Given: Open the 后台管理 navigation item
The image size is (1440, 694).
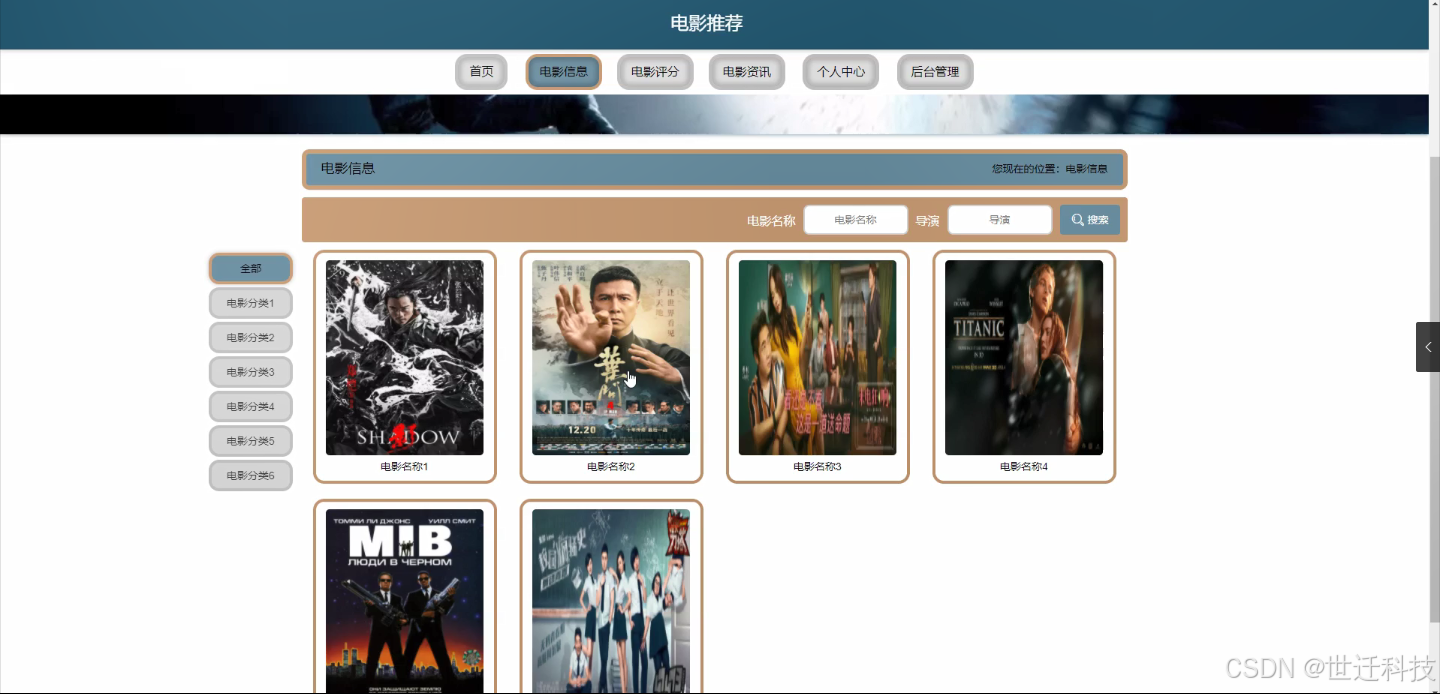Looking at the screenshot, I should 935,72.
